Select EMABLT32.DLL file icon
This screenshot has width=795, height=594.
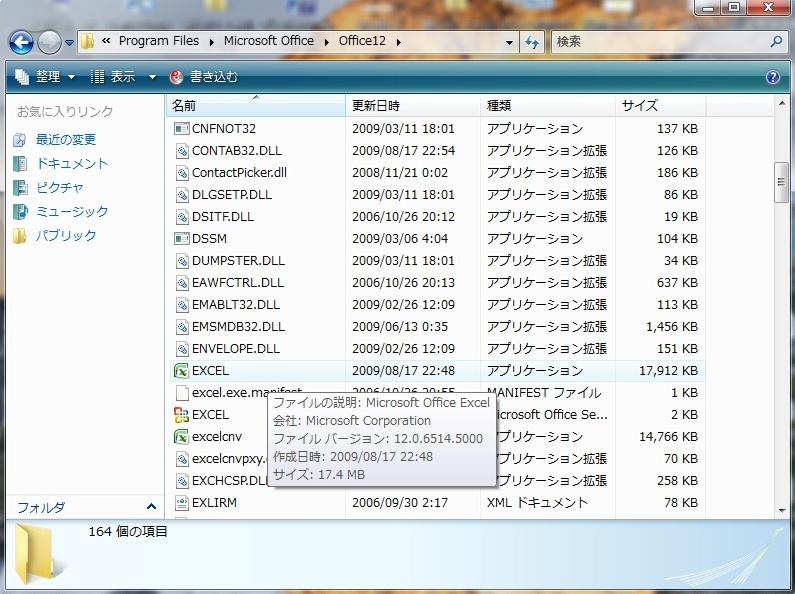tap(182, 305)
